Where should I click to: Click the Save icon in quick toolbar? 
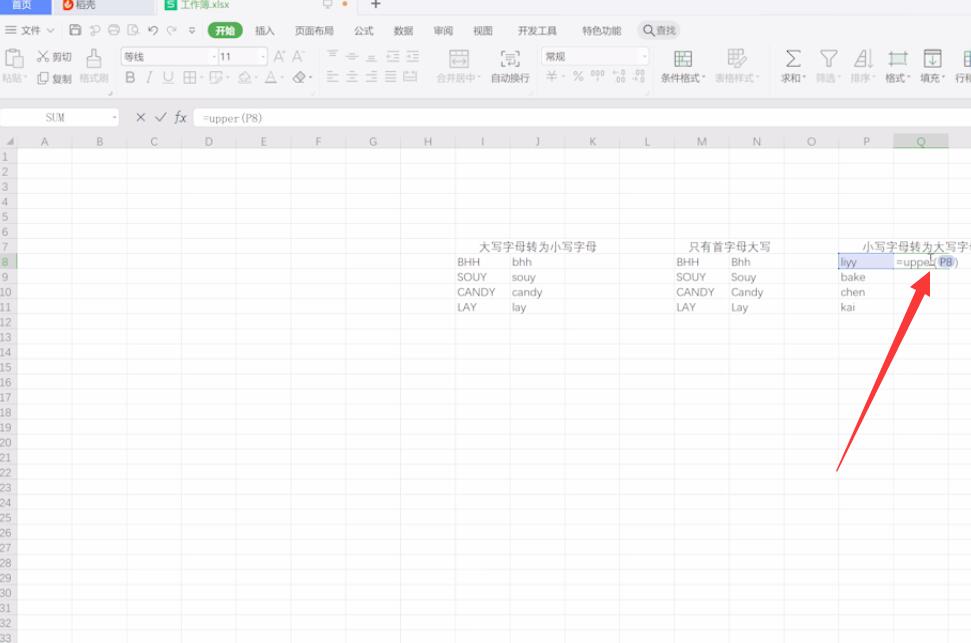click(x=75, y=30)
